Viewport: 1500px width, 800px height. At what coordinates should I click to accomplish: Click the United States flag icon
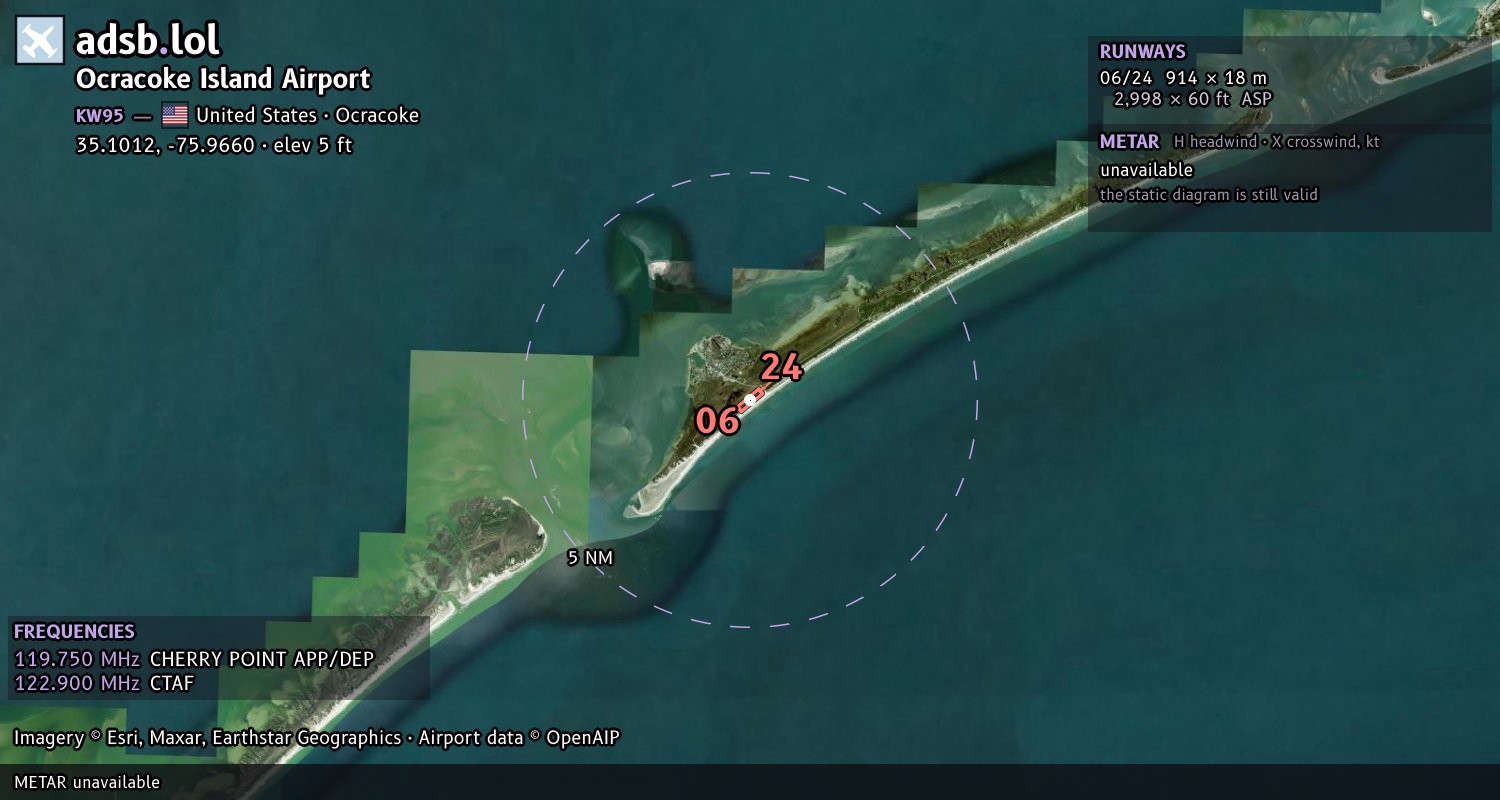tap(175, 115)
